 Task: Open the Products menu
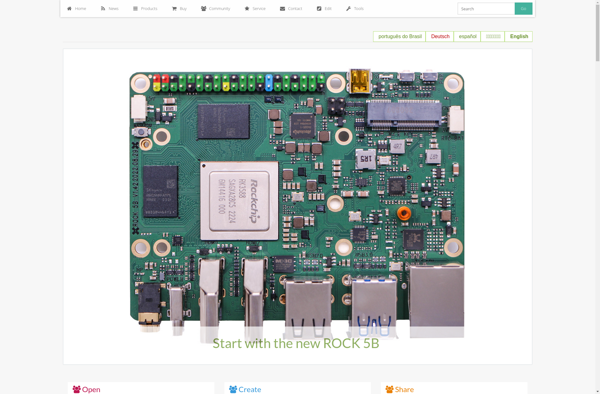click(x=145, y=8)
